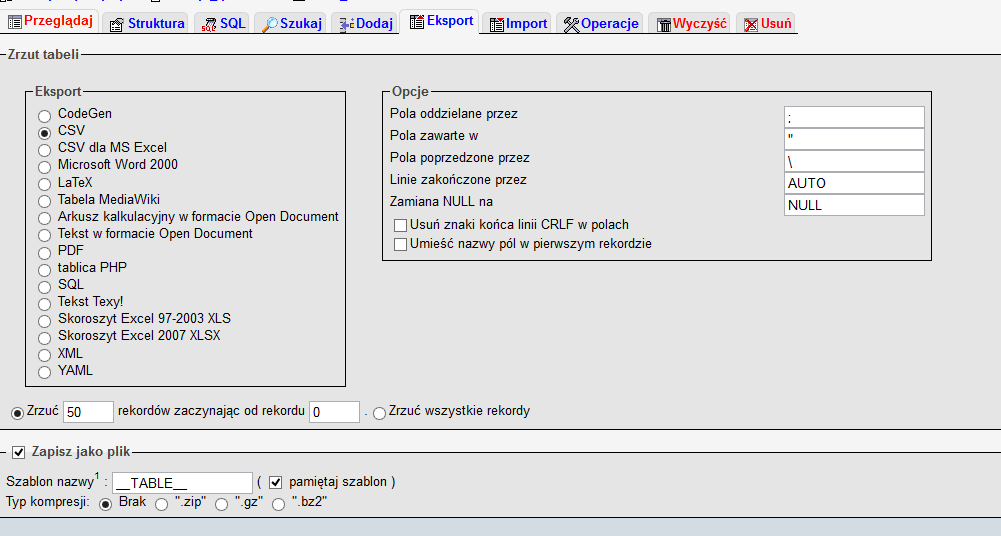The width and height of the screenshot is (1001, 536).
Task: Select Tekst w formacie Open Document
Action: (44, 235)
